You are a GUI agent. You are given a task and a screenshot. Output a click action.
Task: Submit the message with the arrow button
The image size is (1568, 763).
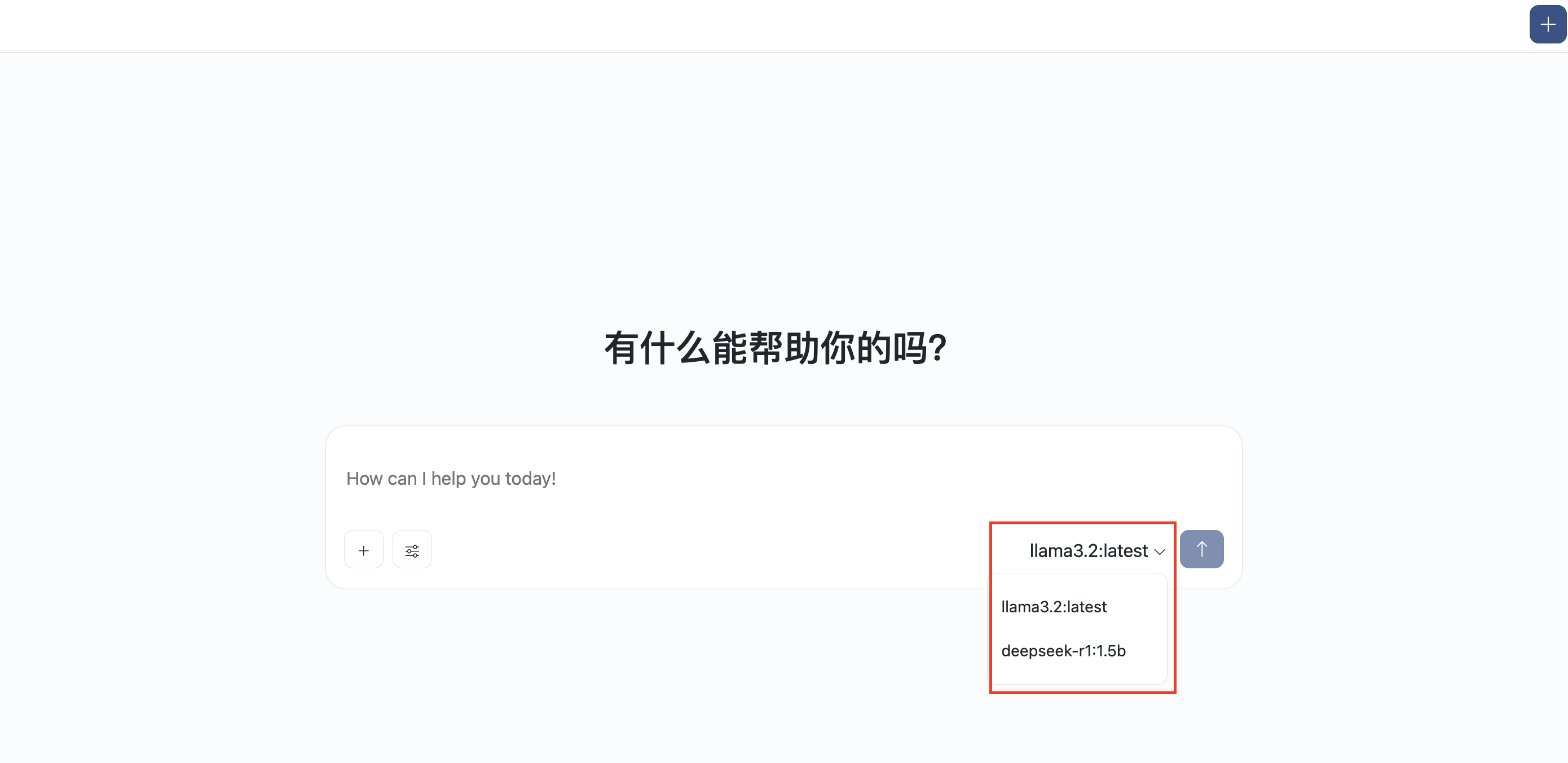(x=1201, y=549)
